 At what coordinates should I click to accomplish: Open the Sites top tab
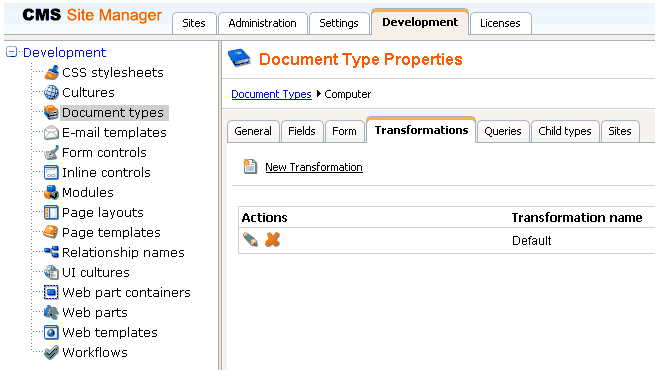pos(194,23)
